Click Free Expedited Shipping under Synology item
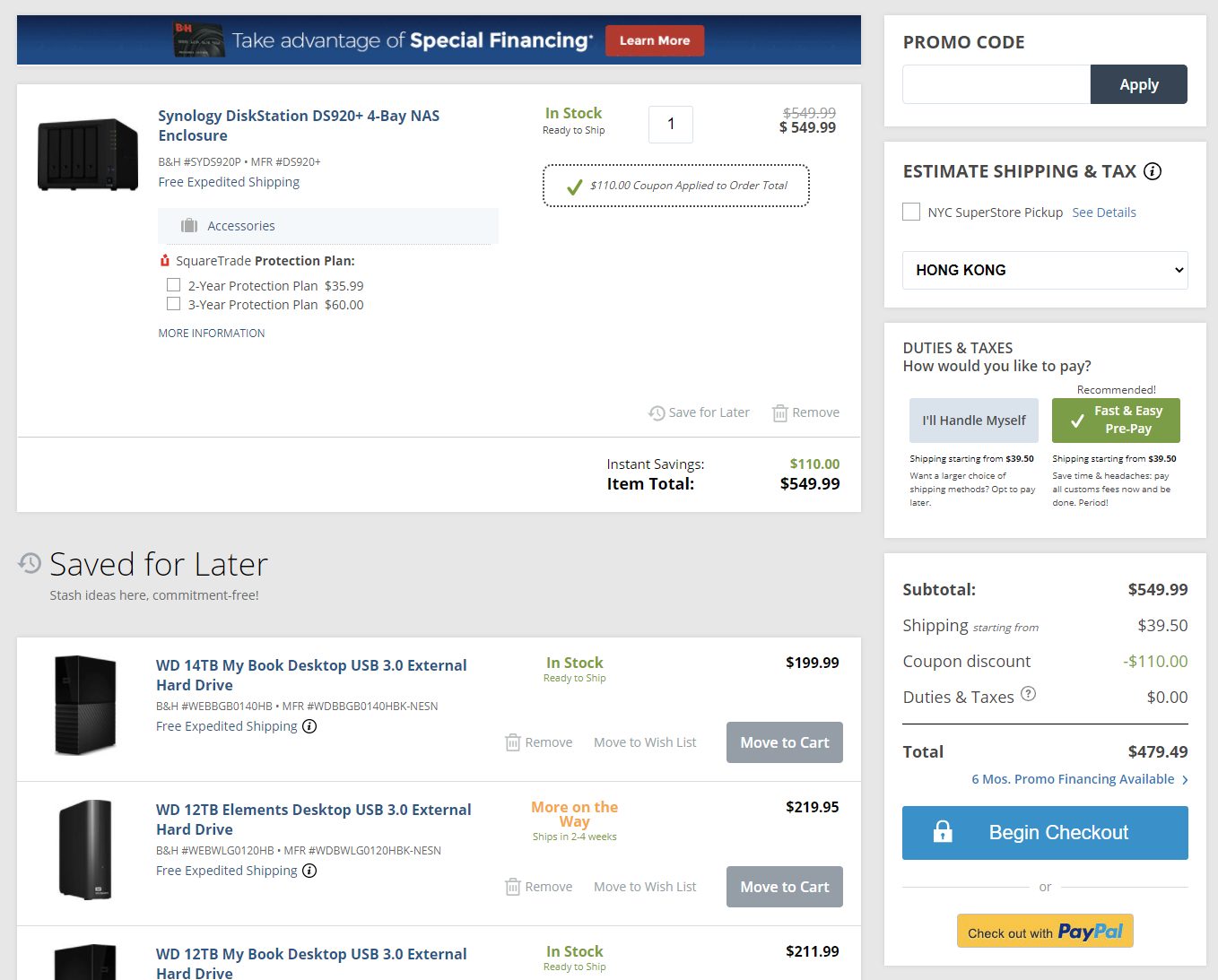 point(229,182)
